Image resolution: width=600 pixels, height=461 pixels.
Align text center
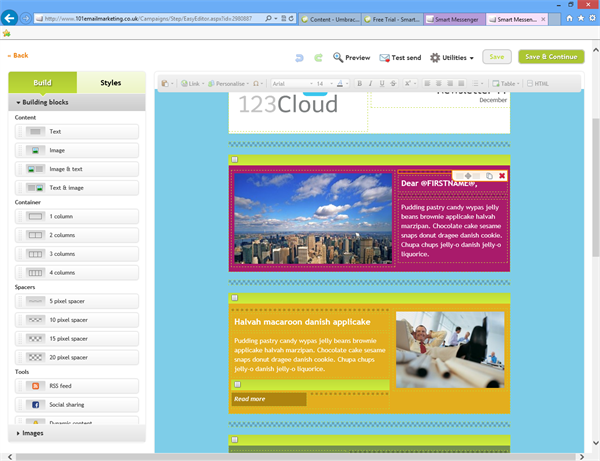(439, 83)
